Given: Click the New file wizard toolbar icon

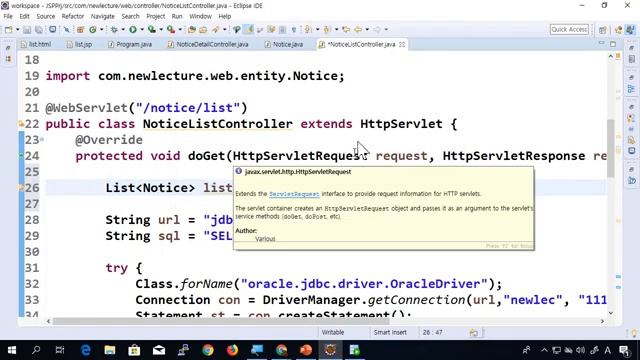Looking at the screenshot, I should coord(9,30).
